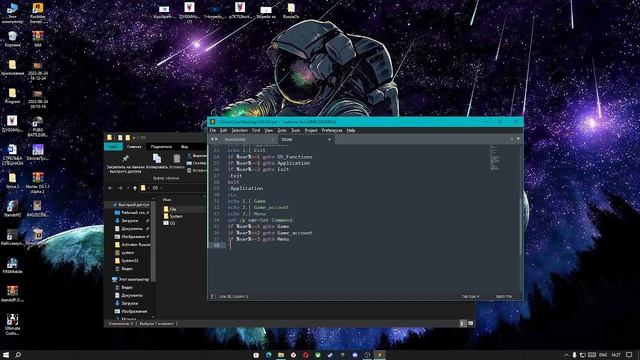This screenshot has height=360, width=640.
Task: Click the Cut scissors icon in Explorer ribbon
Action: [x=189, y=156]
